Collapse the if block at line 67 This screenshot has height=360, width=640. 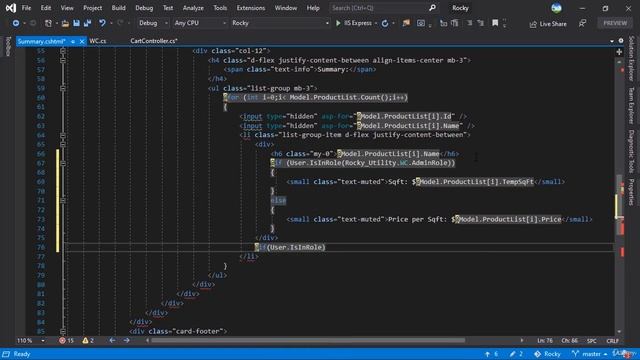point(62,163)
